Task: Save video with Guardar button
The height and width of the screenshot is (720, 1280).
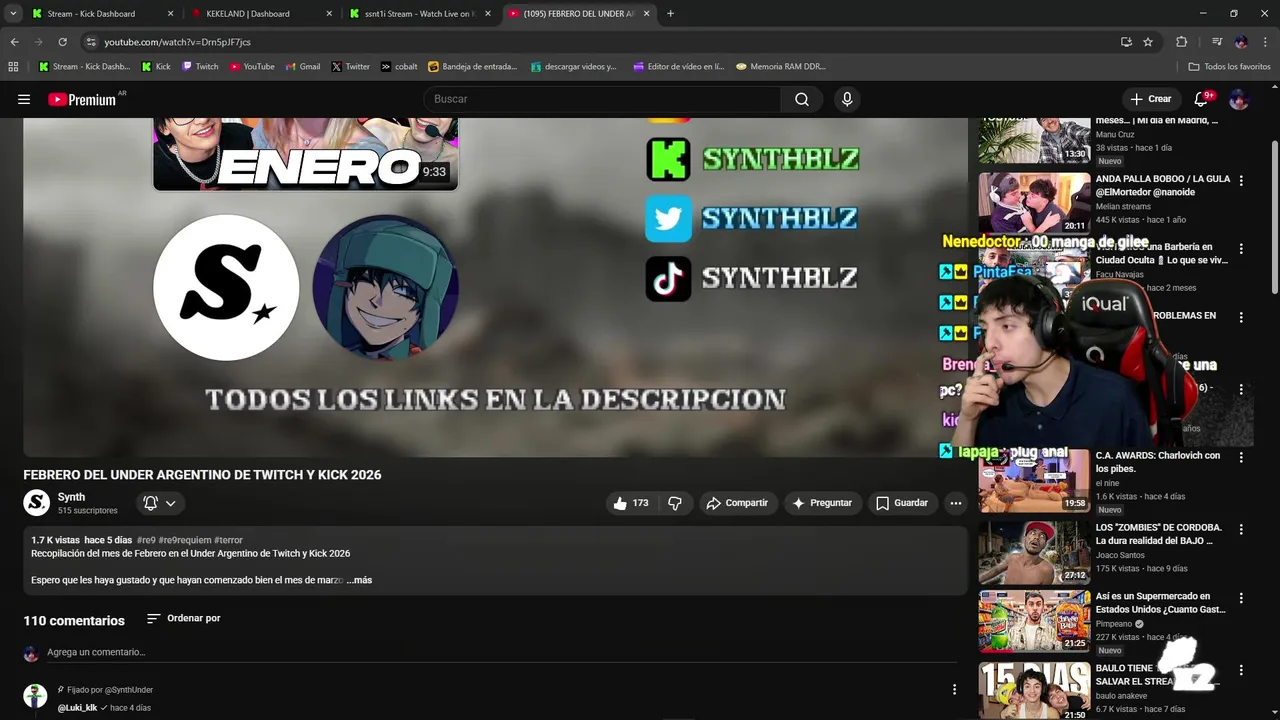Action: [x=902, y=503]
